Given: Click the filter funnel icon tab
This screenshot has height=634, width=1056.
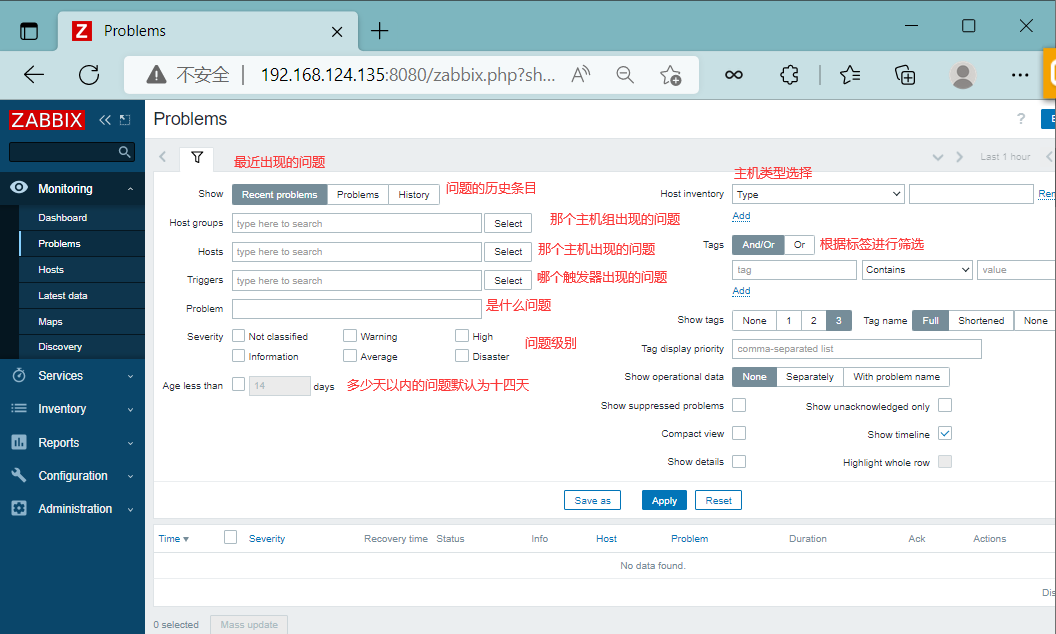Looking at the screenshot, I should (197, 158).
